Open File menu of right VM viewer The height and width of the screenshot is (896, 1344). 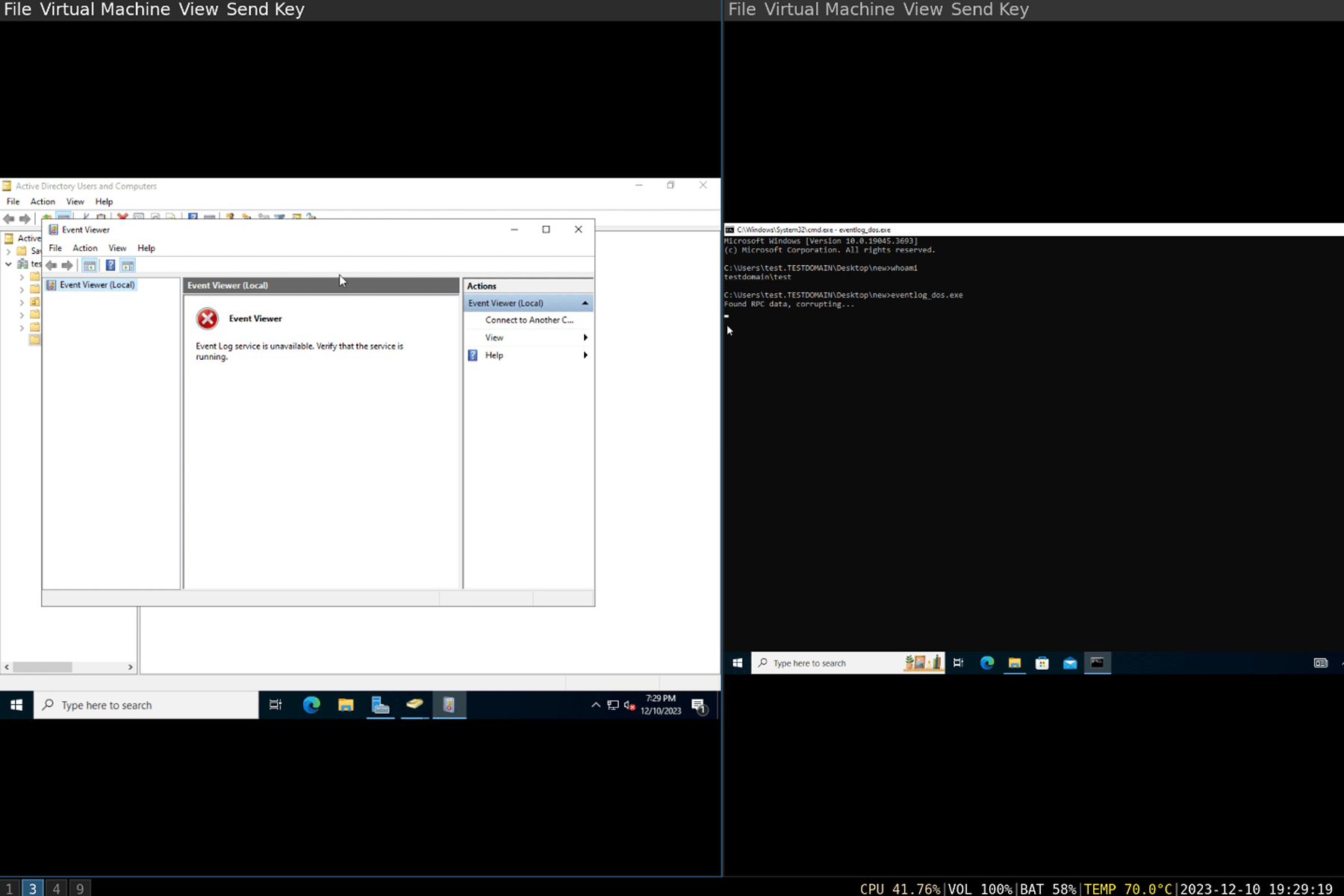(742, 10)
